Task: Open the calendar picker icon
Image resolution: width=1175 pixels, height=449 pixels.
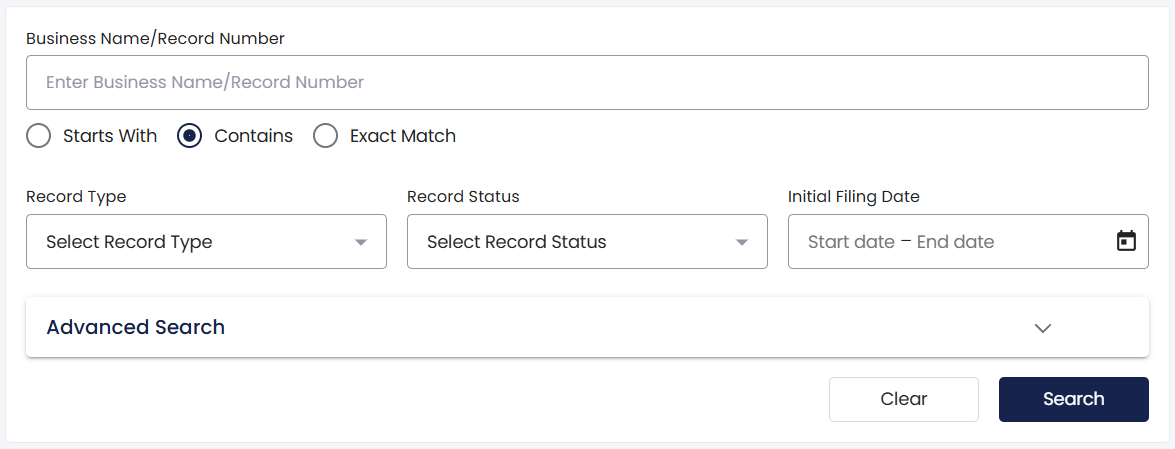Action: [x=1126, y=241]
